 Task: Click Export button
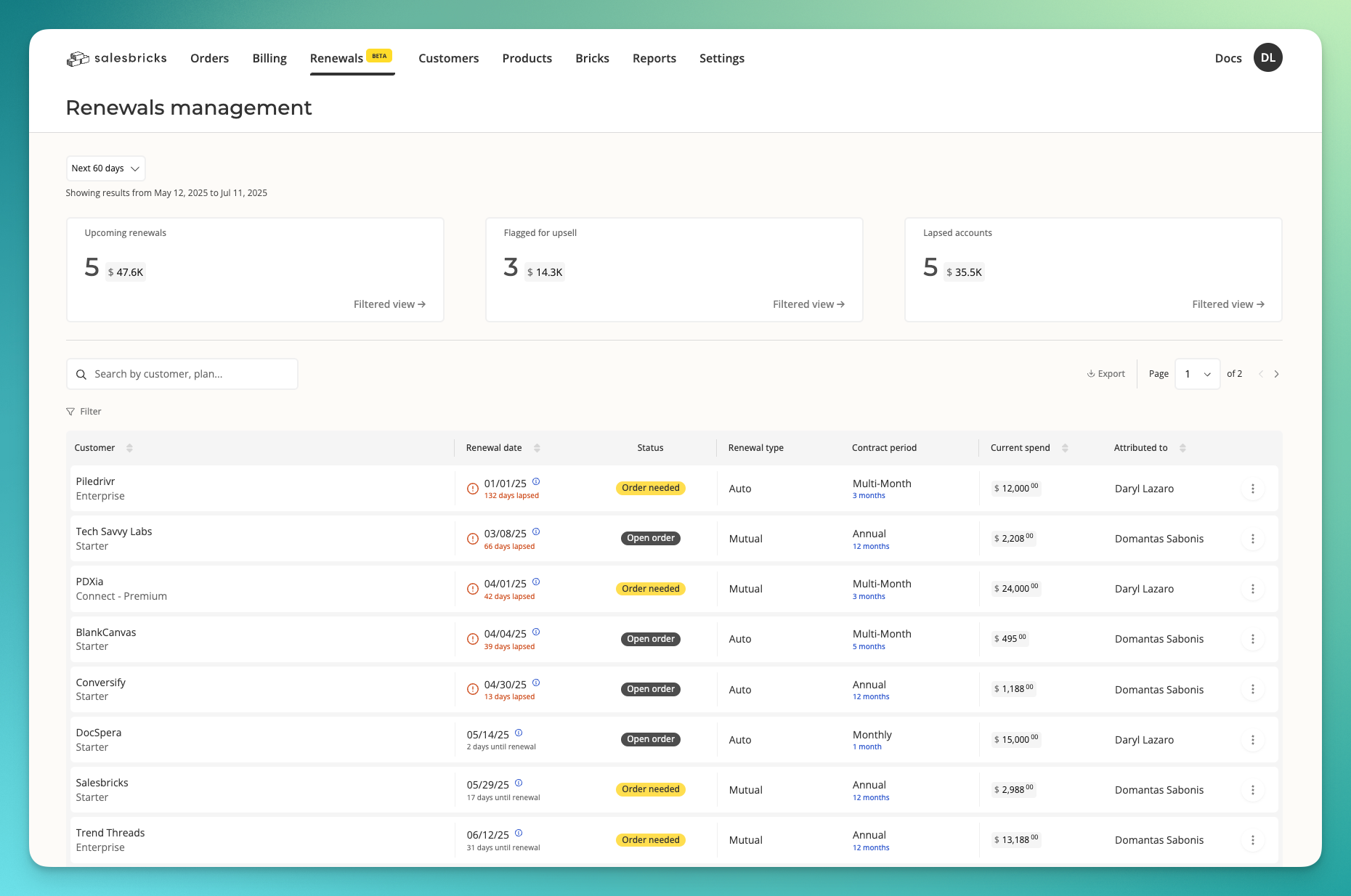[1105, 374]
